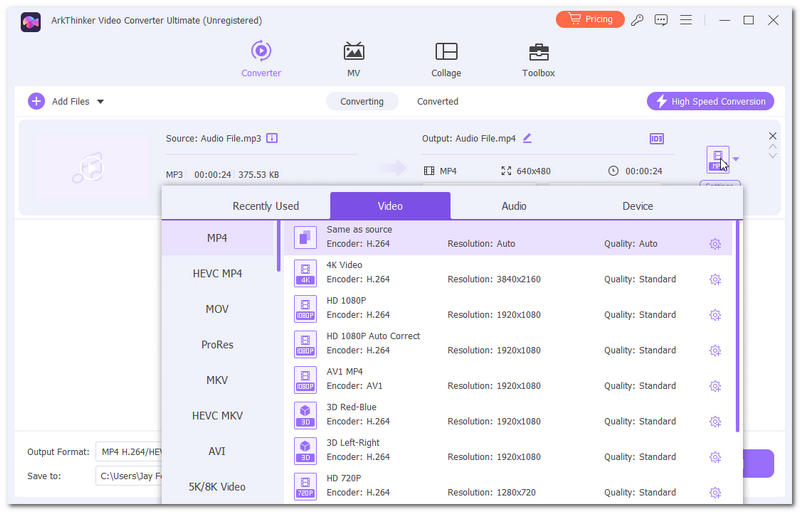Choose AVI format

point(217,451)
